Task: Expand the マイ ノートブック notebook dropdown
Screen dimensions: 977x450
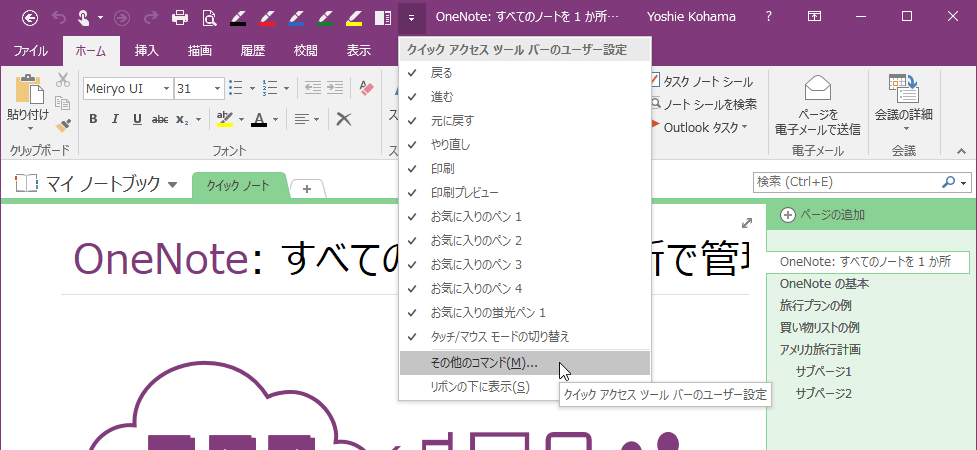Action: [x=173, y=184]
